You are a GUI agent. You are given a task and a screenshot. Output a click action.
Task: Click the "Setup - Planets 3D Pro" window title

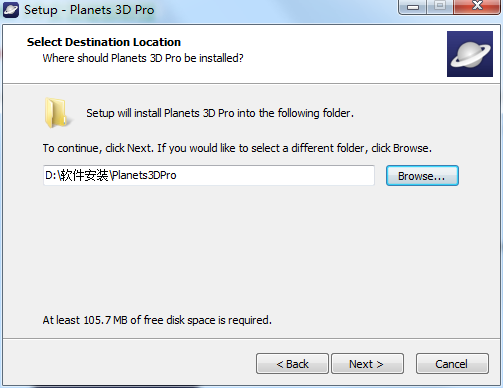click(x=89, y=10)
